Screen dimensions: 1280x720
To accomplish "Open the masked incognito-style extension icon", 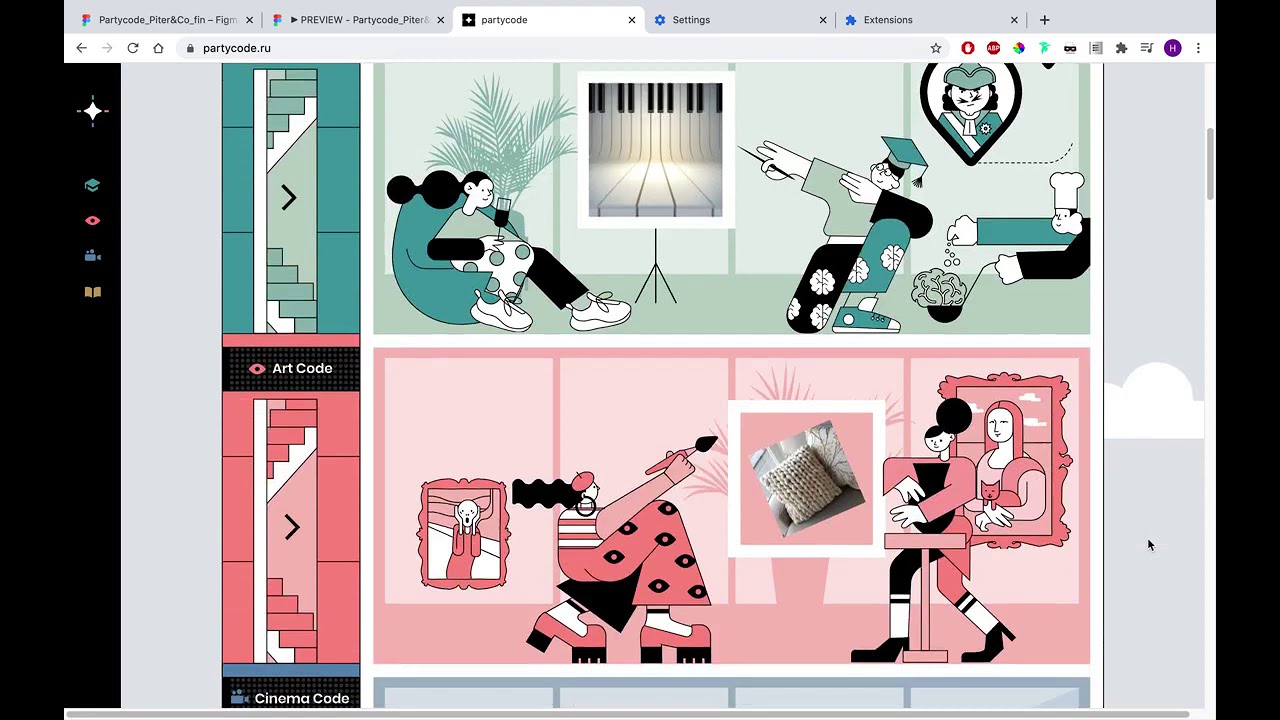I will coord(1070,48).
